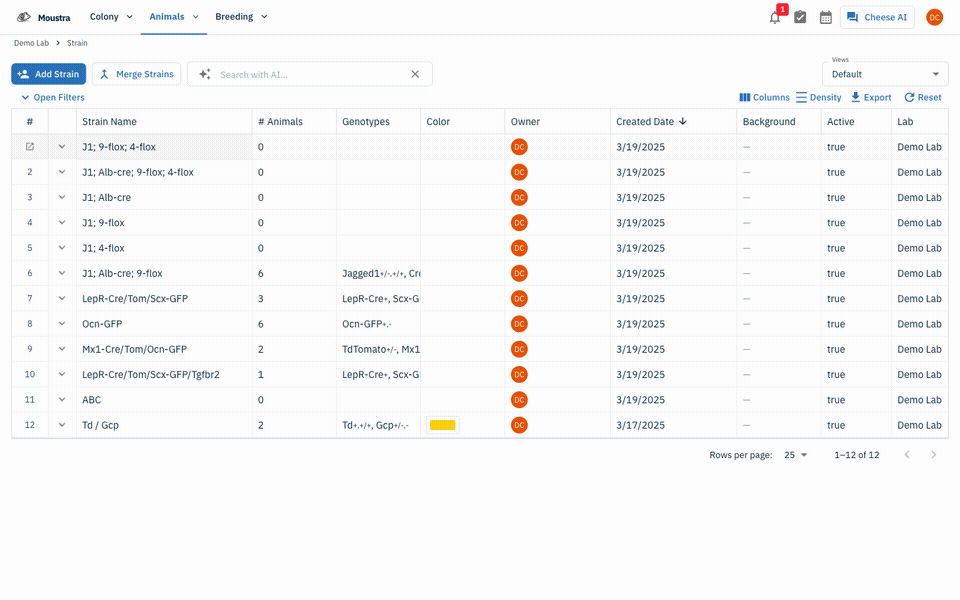Open the Views Default dropdown
The height and width of the screenshot is (600, 960).
tap(885, 74)
